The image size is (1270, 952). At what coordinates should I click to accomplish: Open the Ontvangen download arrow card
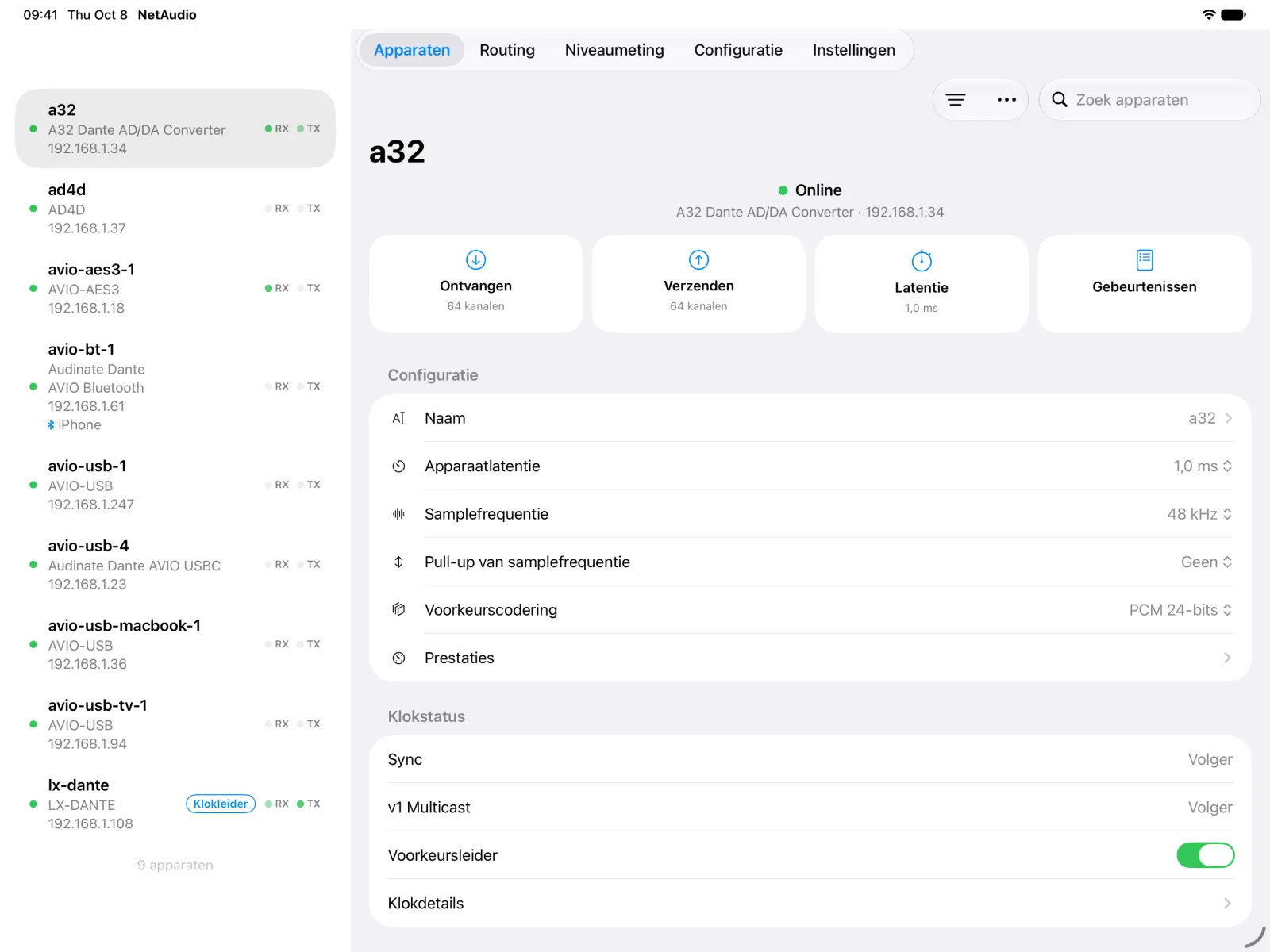pos(475,283)
